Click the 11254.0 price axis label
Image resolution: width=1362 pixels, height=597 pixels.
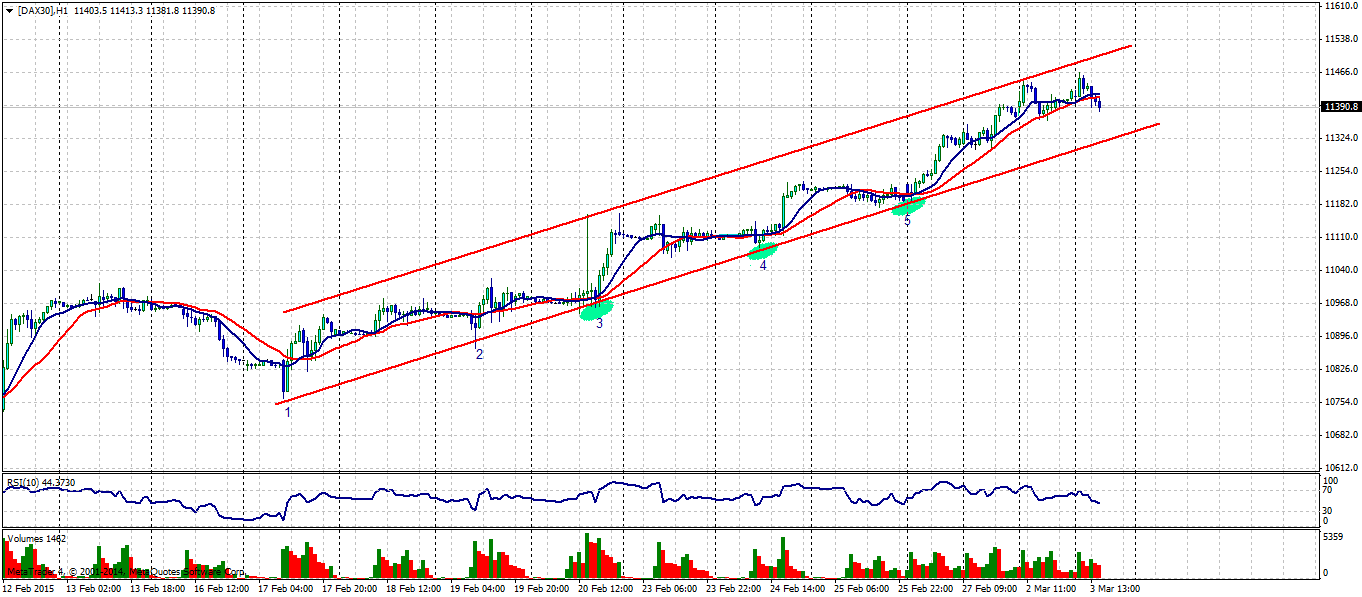pos(1341,171)
